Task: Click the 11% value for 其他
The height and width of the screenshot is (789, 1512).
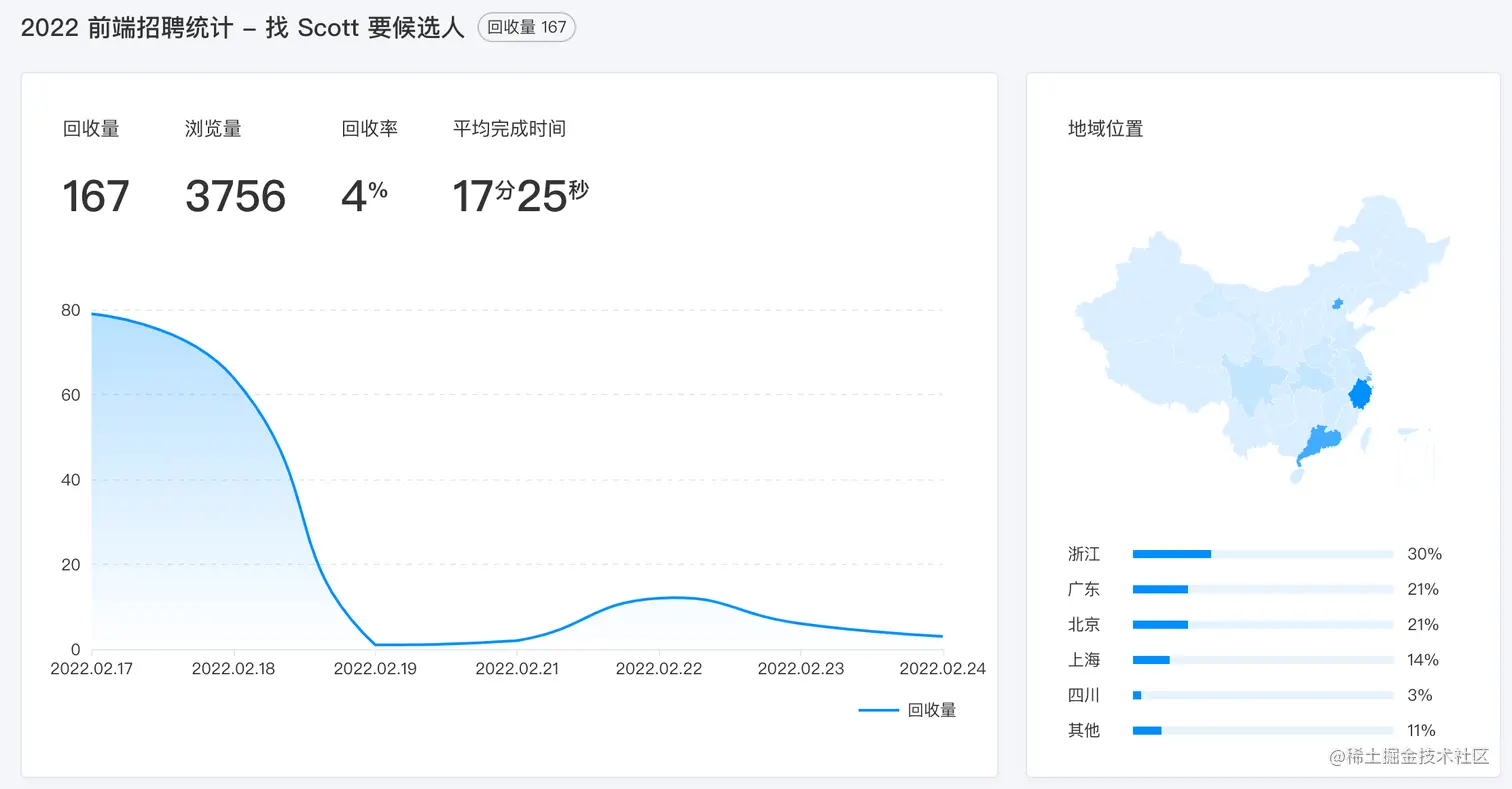Action: [1422, 730]
